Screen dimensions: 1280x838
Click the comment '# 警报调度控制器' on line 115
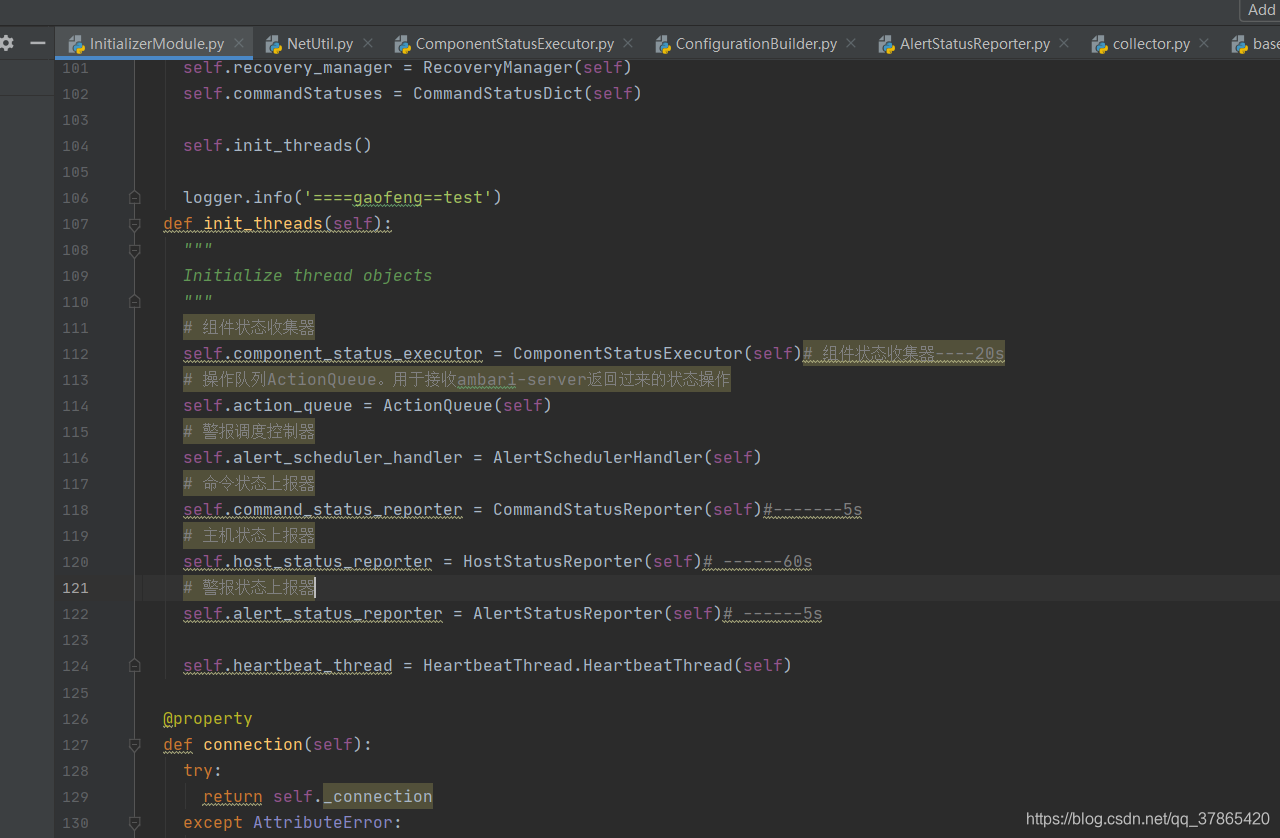(x=249, y=432)
